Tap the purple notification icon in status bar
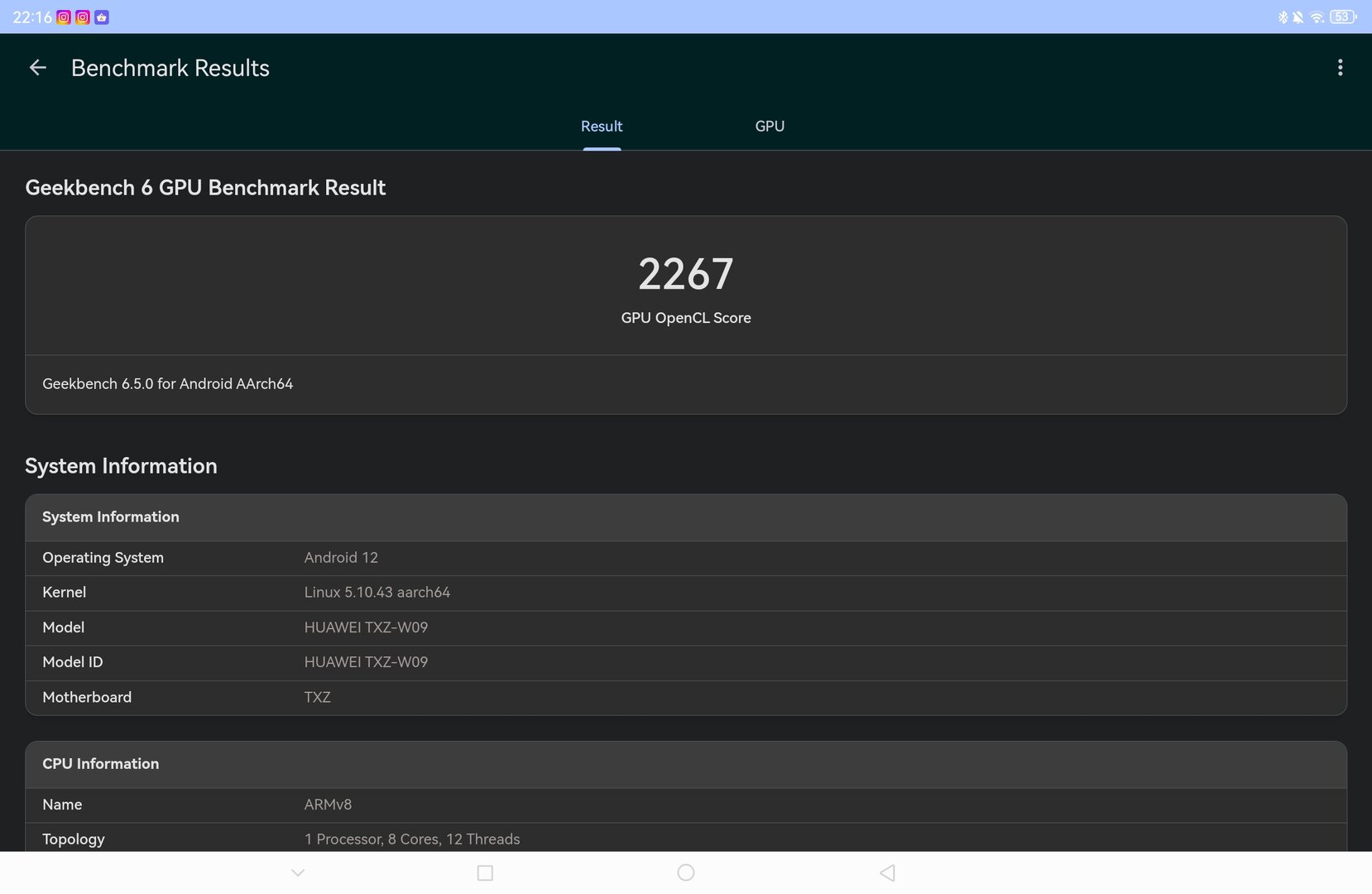 pyautogui.click(x=102, y=17)
